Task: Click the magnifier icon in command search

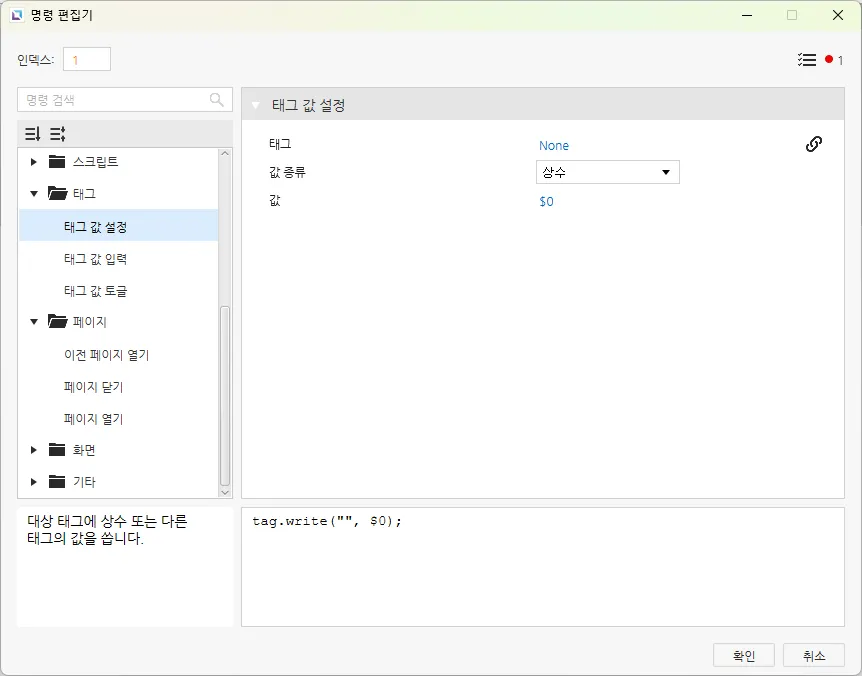Action: [x=217, y=100]
